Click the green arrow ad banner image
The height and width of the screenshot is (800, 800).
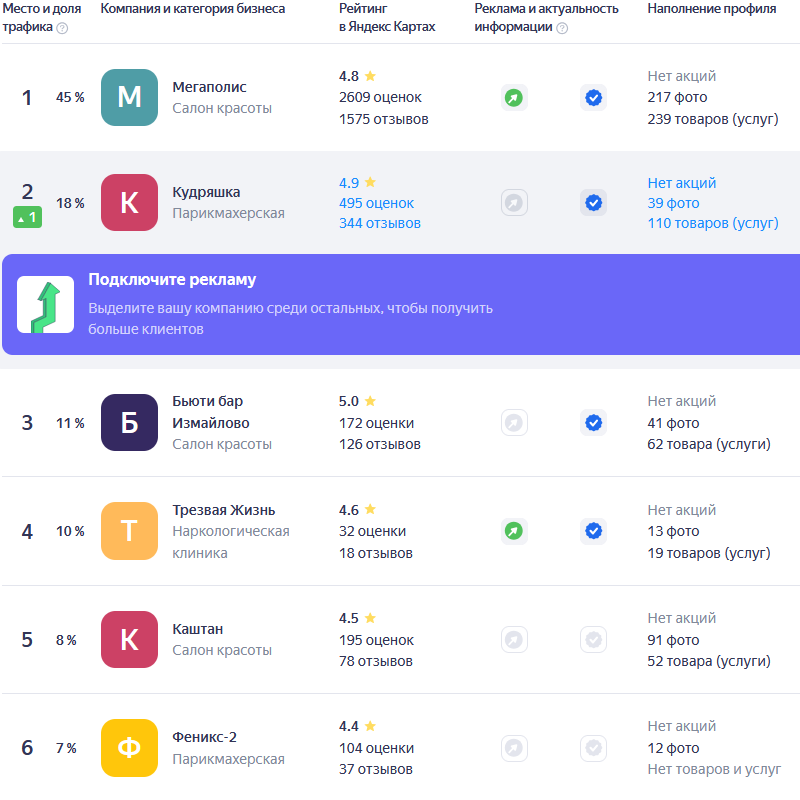(45, 305)
